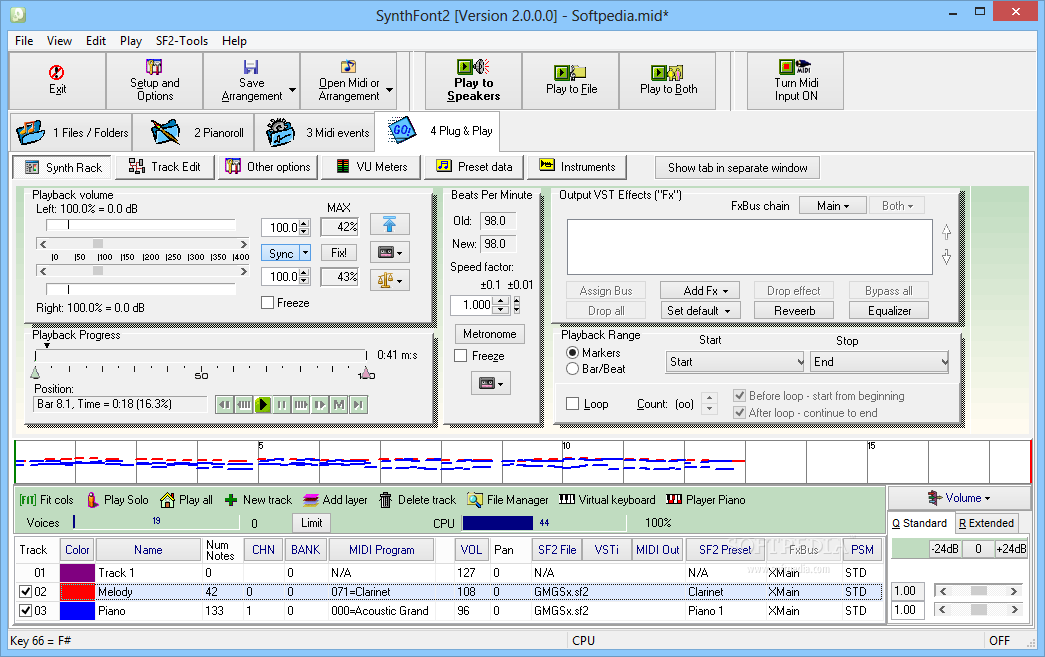The image size is (1045, 657).
Task: Turn Midi Input ON
Action: click(x=796, y=81)
